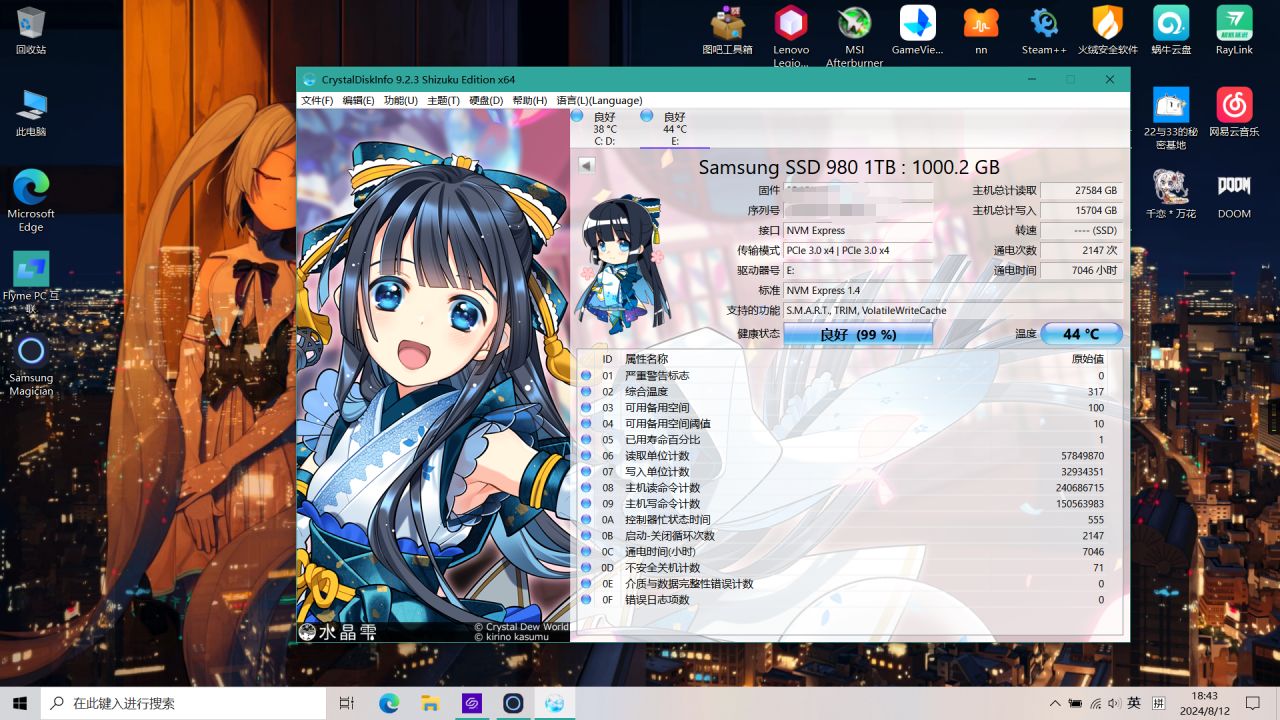This screenshot has height=720, width=1280.
Task: Open the 火绒安全软件 desktop shortcut
Action: point(1107,31)
